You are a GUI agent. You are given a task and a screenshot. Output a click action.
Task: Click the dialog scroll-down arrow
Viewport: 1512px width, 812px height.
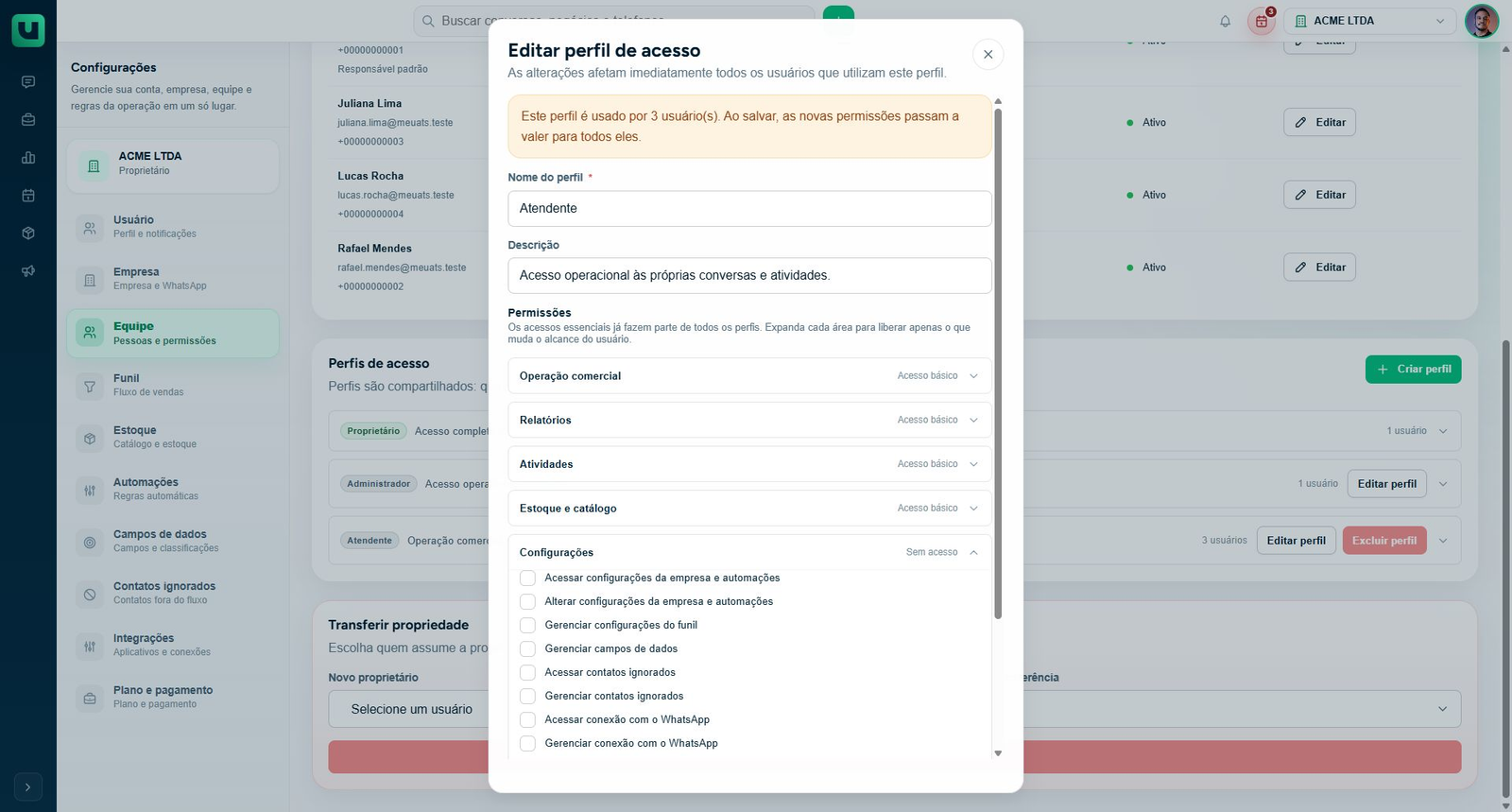(x=998, y=753)
